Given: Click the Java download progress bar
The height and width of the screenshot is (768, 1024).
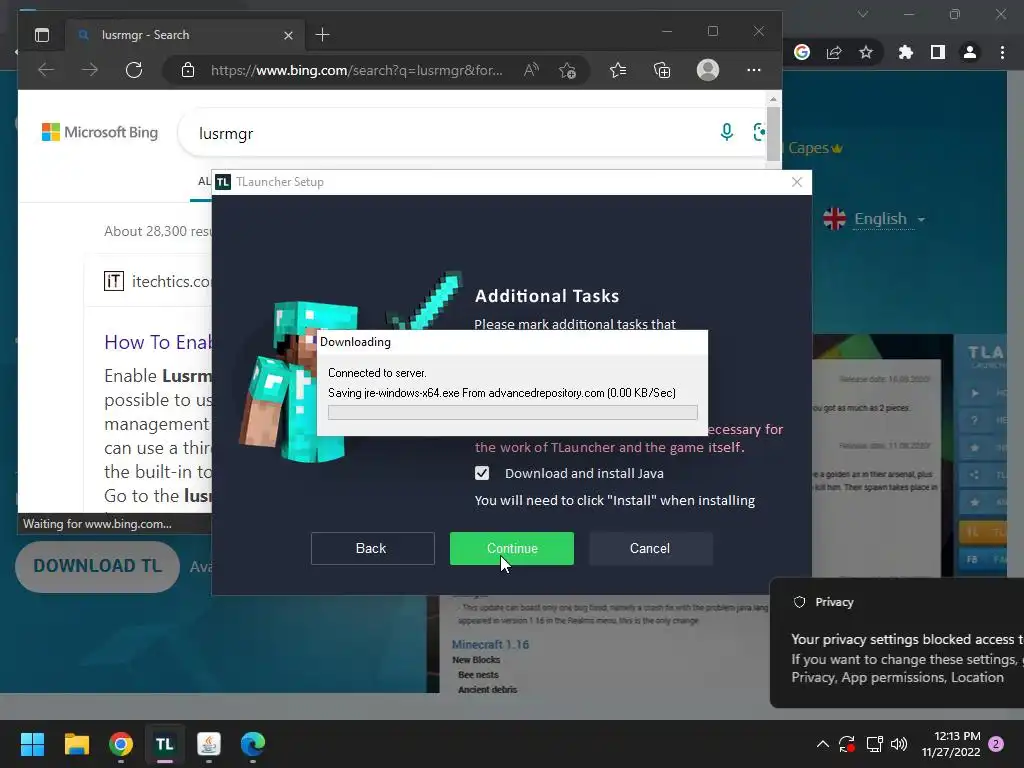Looking at the screenshot, I should 513,413.
